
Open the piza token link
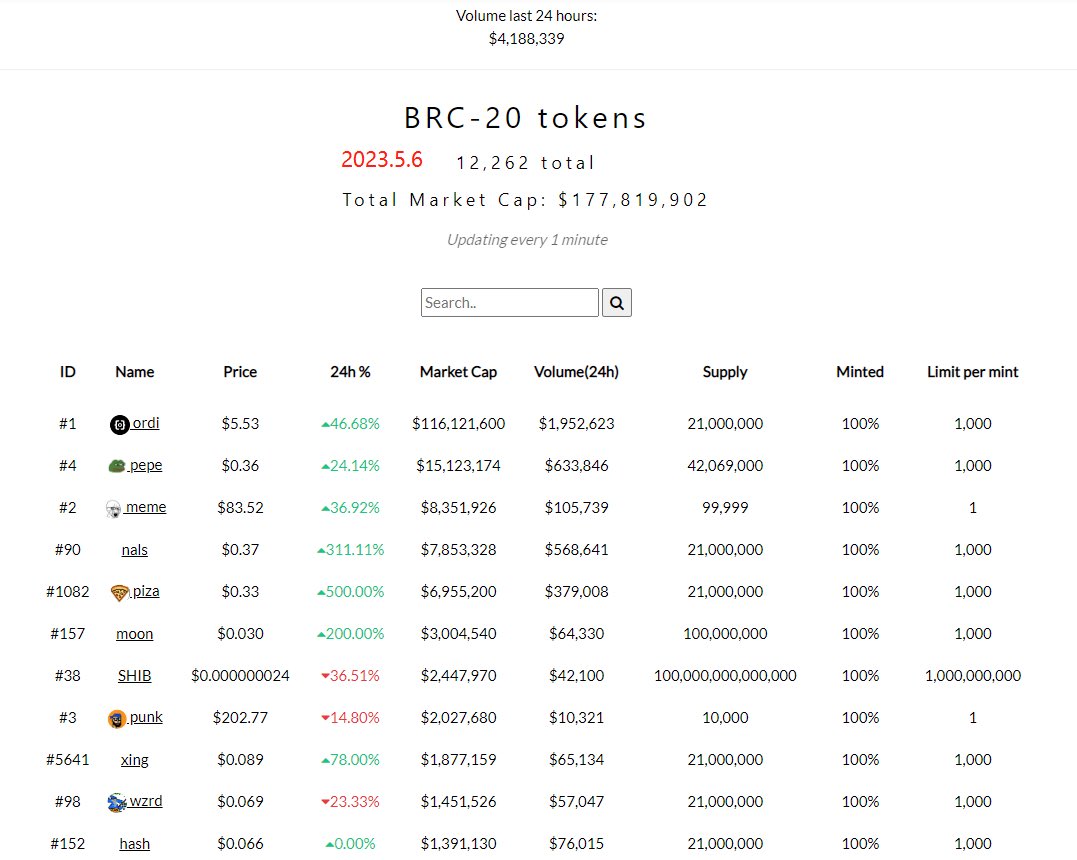pyautogui.click(x=146, y=591)
